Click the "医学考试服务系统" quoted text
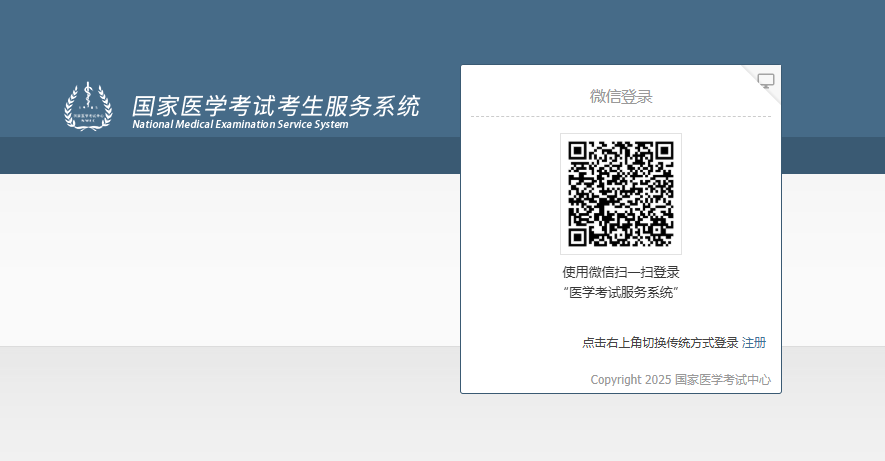This screenshot has width=885, height=461. [621, 292]
